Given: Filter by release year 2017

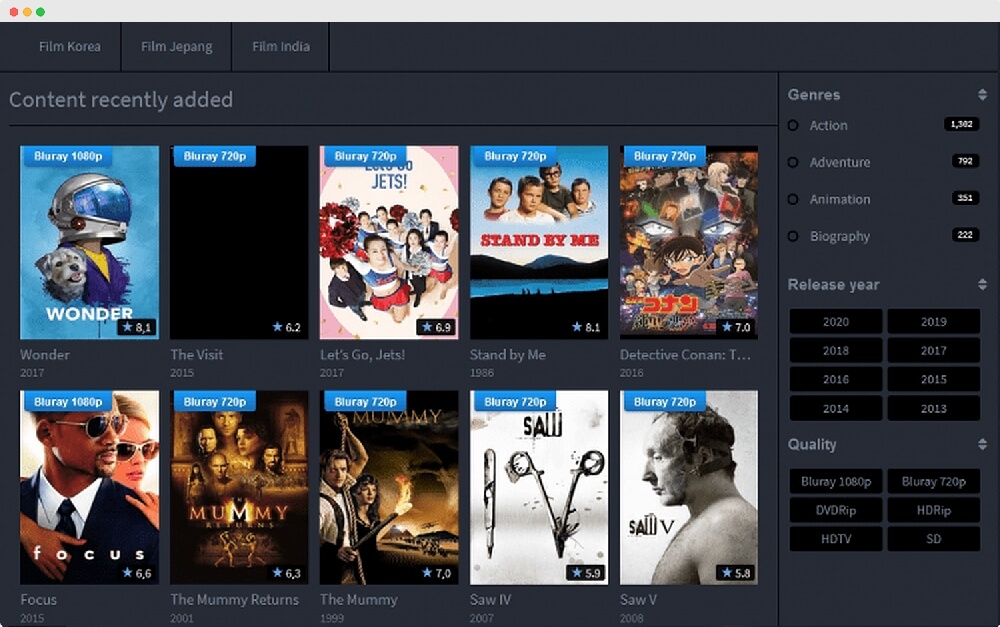Looking at the screenshot, I should [934, 350].
